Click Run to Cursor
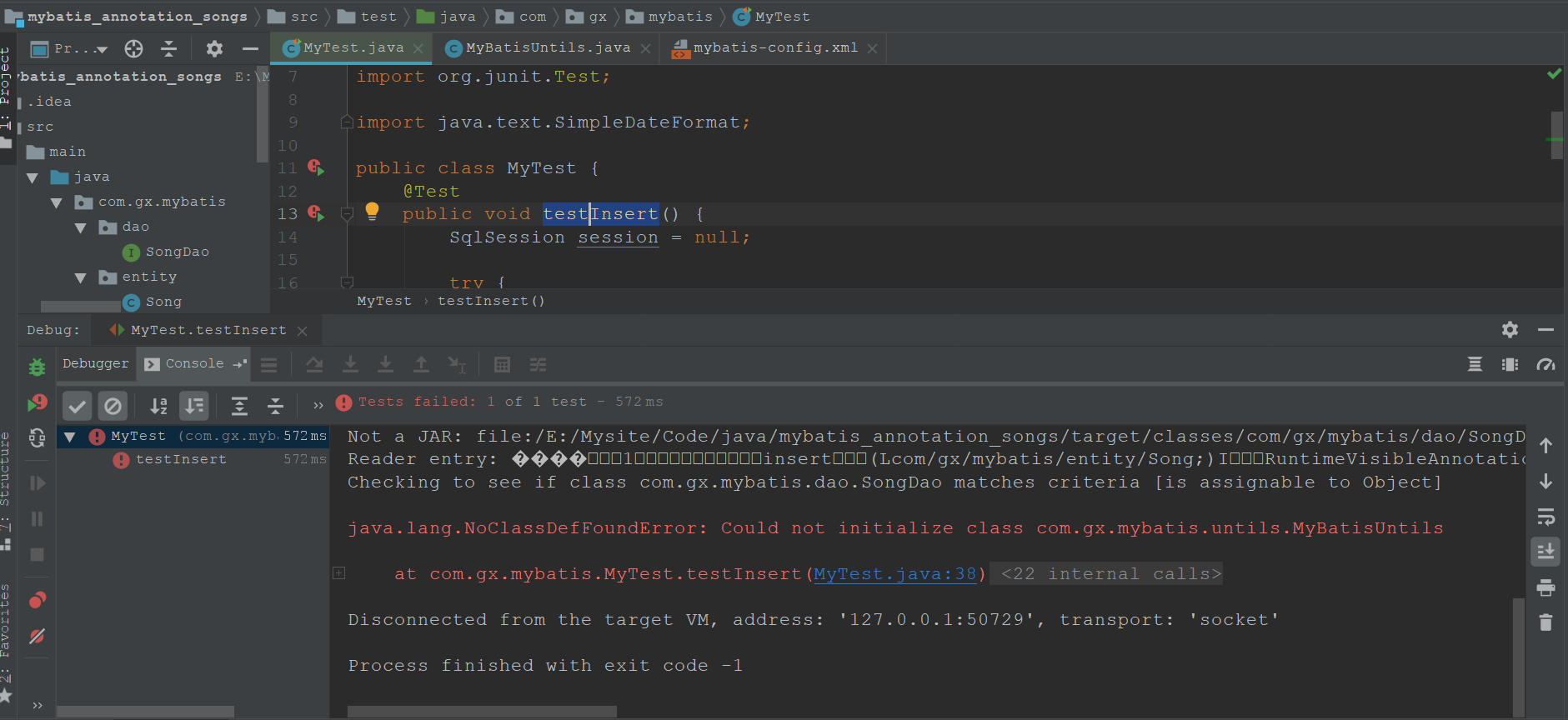This screenshot has height=720, width=1568. point(457,365)
